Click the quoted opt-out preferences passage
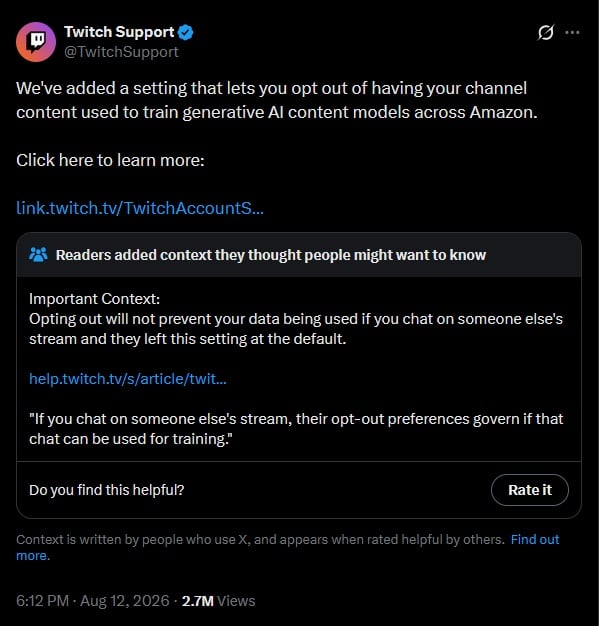The image size is (599, 626). 296,429
